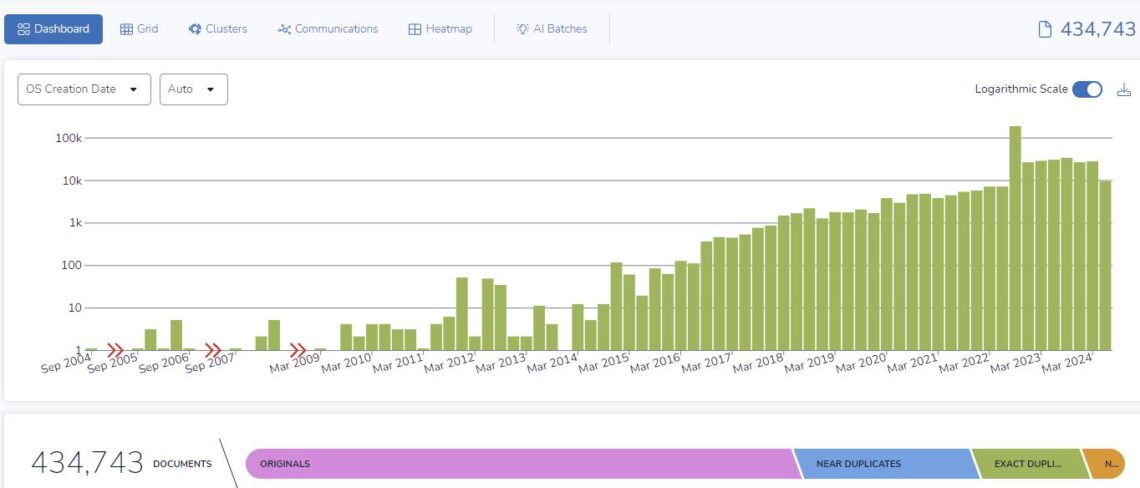Select the Originals segment in purple
This screenshot has height=488, width=1140.
(518, 464)
